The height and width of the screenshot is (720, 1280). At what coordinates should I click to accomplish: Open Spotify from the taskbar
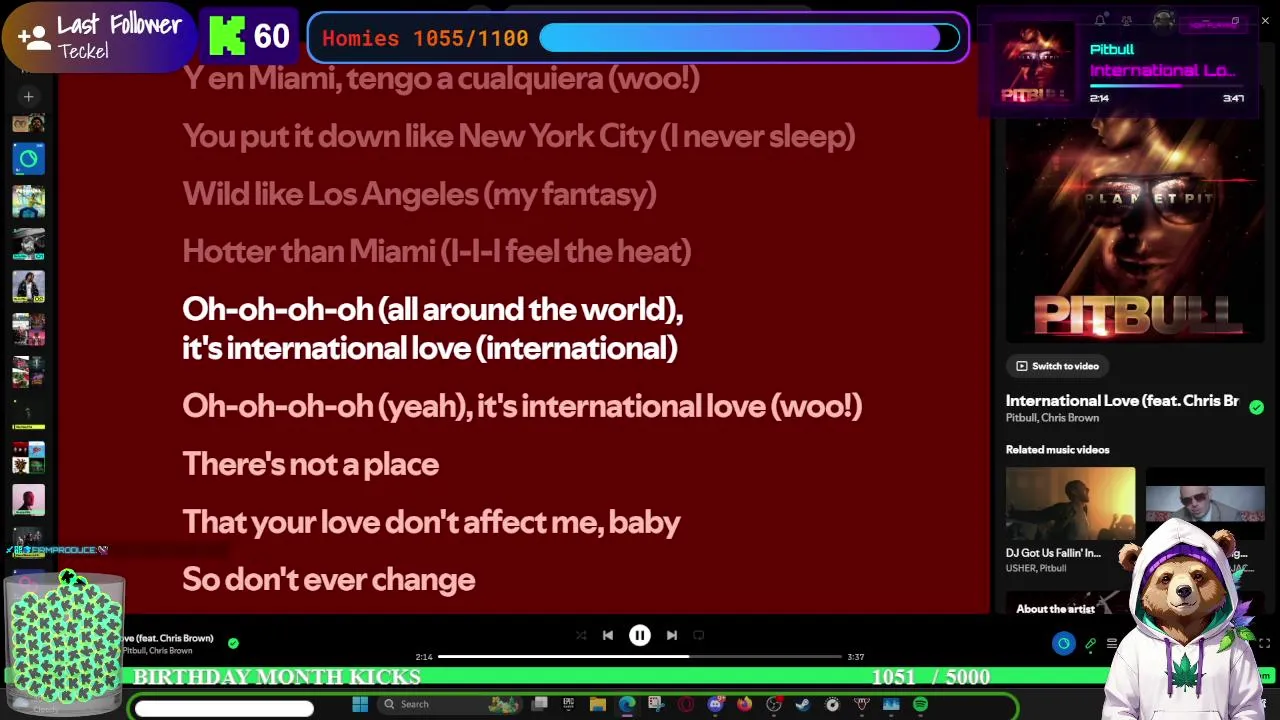coord(920,704)
